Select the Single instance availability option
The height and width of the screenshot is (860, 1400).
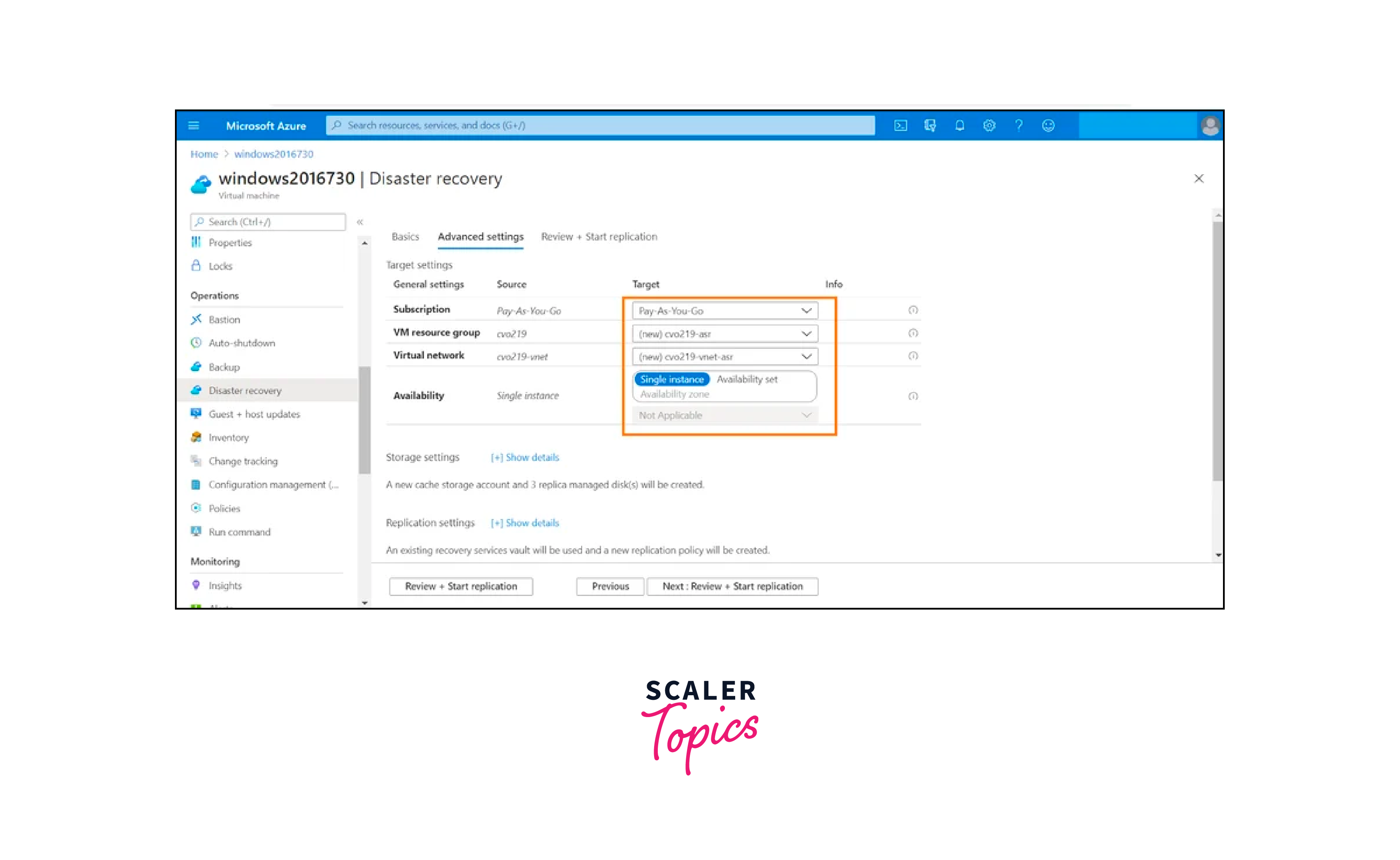coord(671,379)
